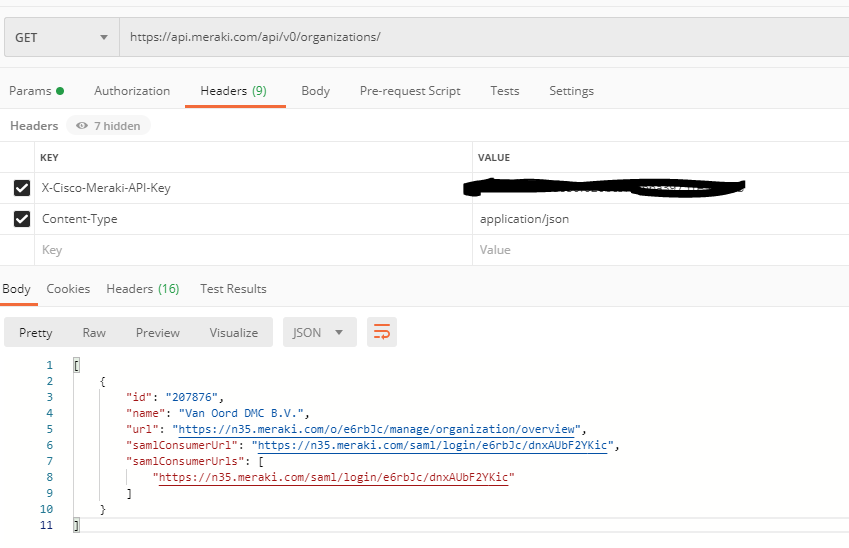The width and height of the screenshot is (849, 548).
Task: Click the request URL input field
Action: [480, 38]
